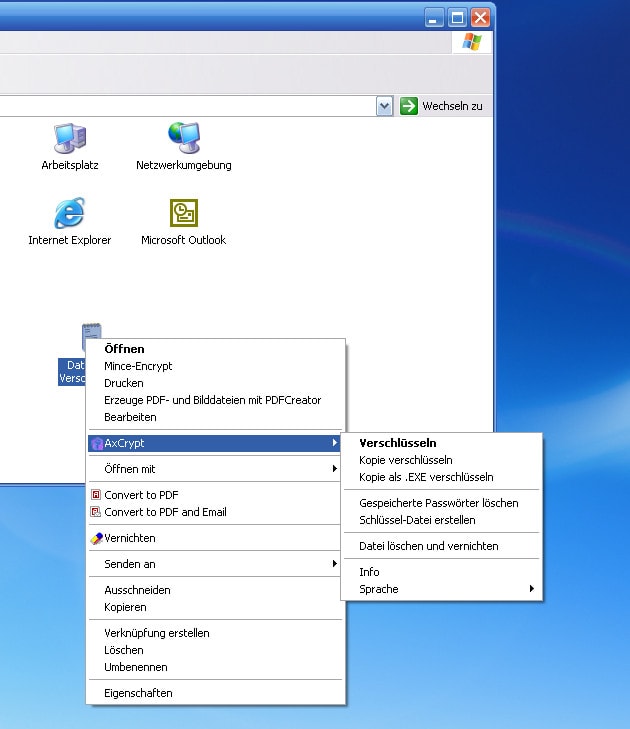Close the explorer window
The image size is (630, 729).
click(x=480, y=18)
